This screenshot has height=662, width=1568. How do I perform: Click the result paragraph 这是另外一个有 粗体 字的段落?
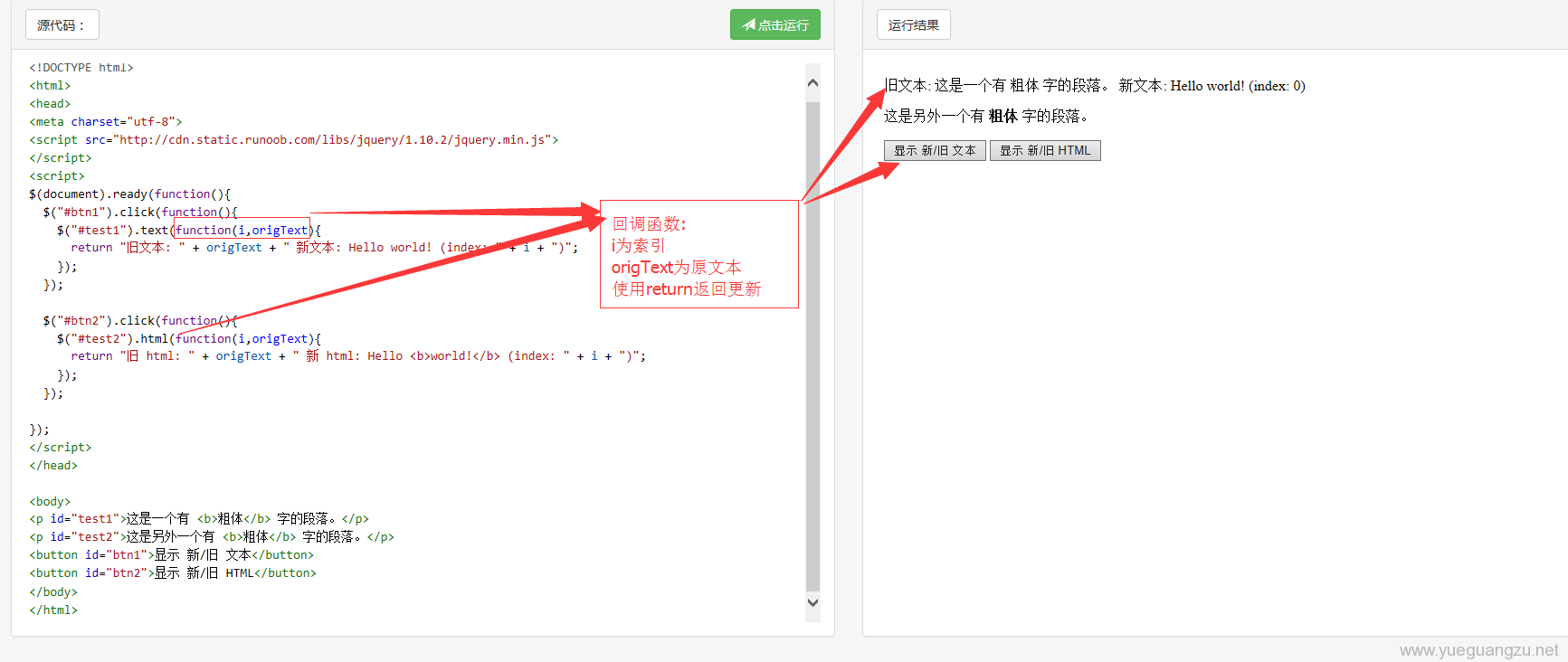(988, 116)
